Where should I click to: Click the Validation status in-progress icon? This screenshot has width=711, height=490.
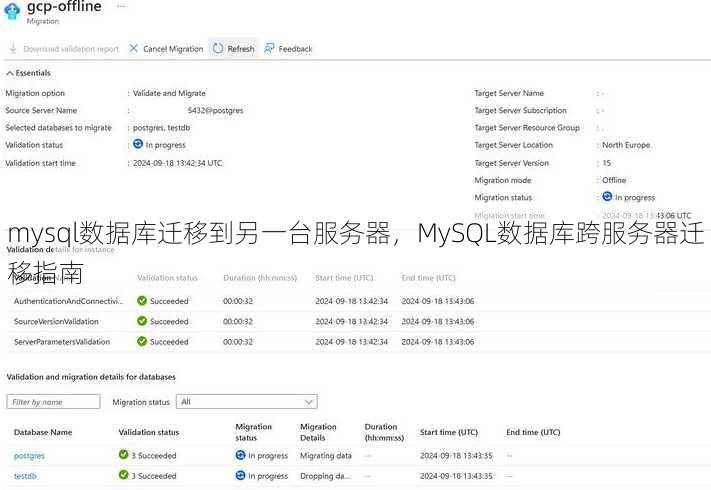(x=138, y=144)
